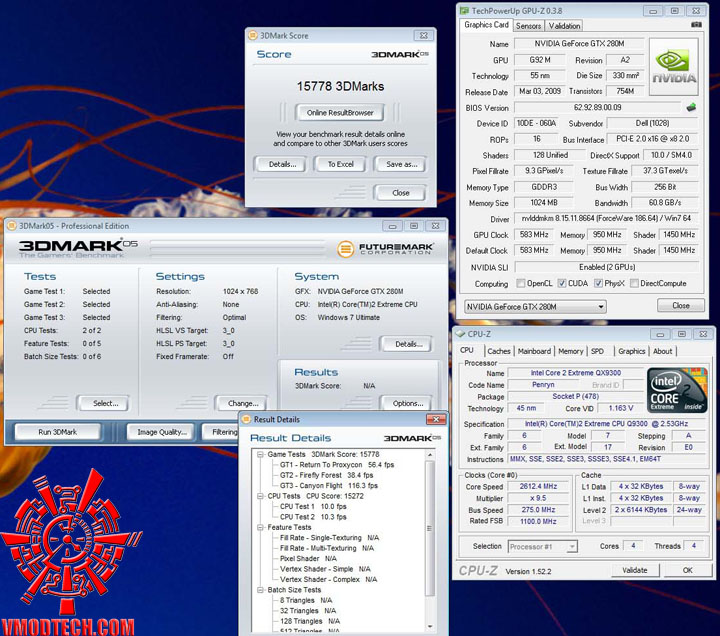Click the Select... button under Tests
Screen dimensions: 720x636
pyautogui.click(x=105, y=403)
